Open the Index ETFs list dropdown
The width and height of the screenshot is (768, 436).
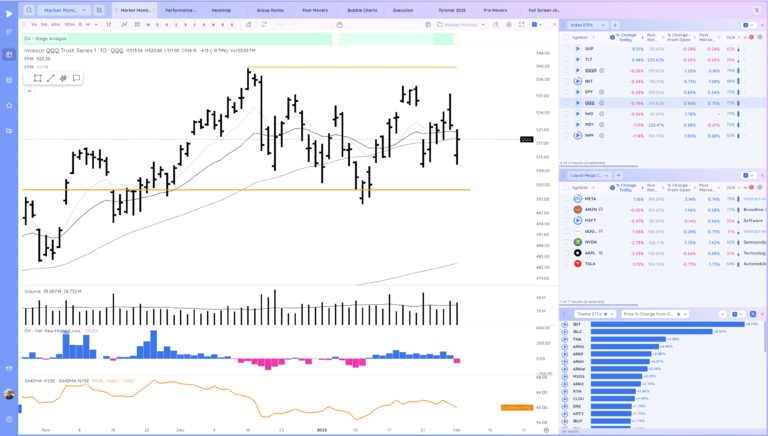click(x=602, y=23)
